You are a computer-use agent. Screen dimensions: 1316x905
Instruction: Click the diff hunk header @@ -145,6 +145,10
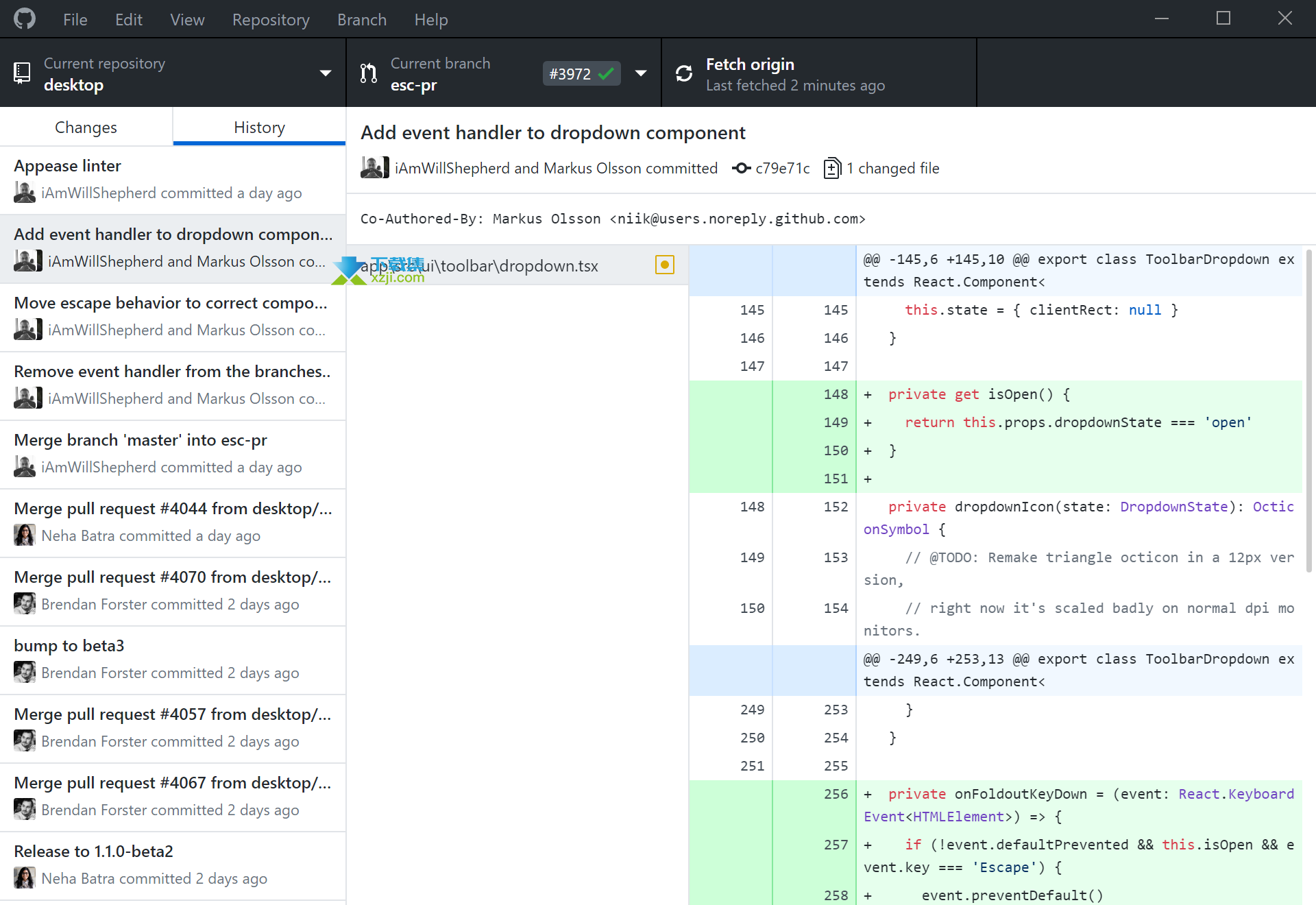pyautogui.click(x=1079, y=271)
